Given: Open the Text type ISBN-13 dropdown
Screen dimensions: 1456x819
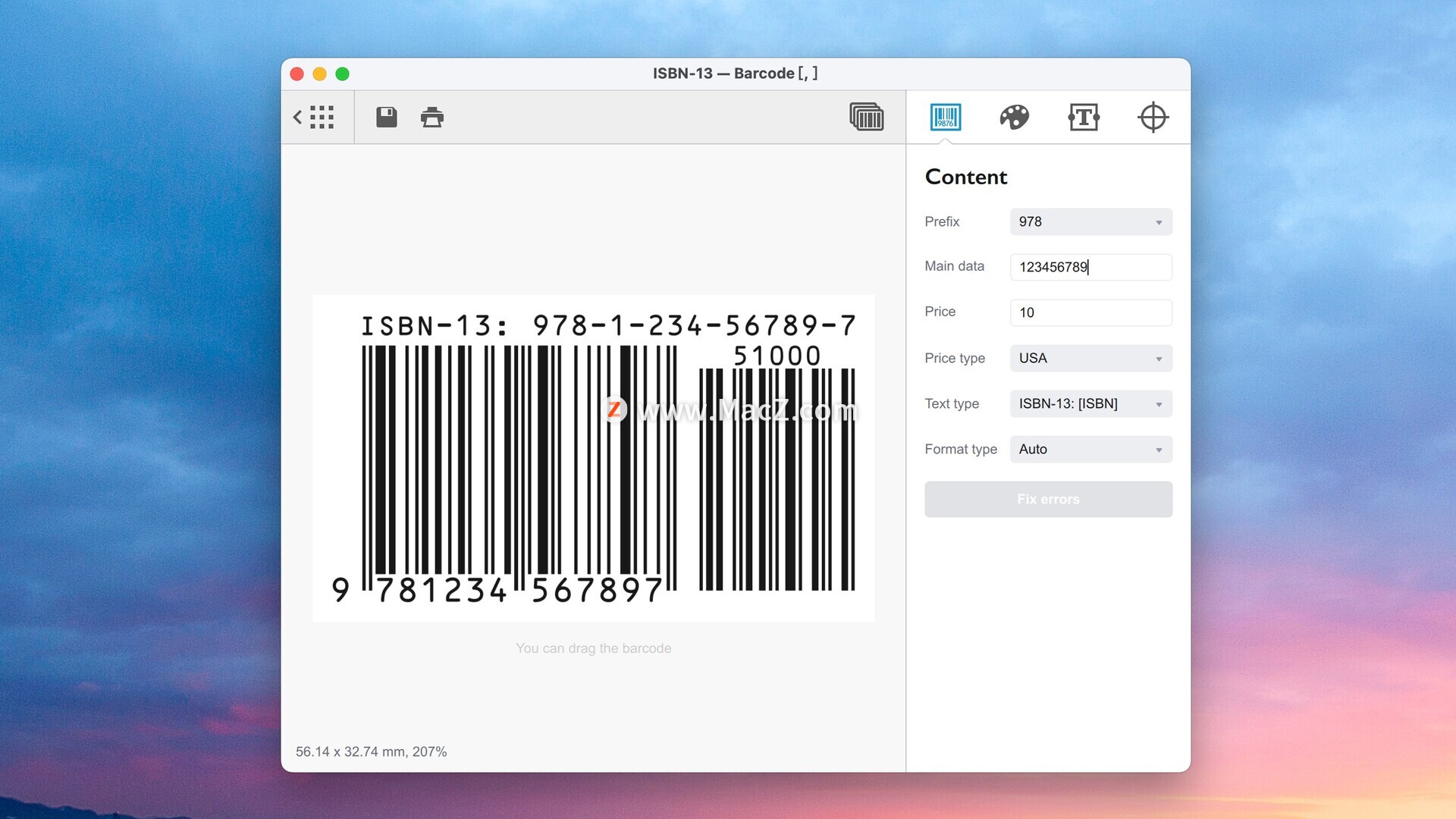Looking at the screenshot, I should pos(1090,404).
